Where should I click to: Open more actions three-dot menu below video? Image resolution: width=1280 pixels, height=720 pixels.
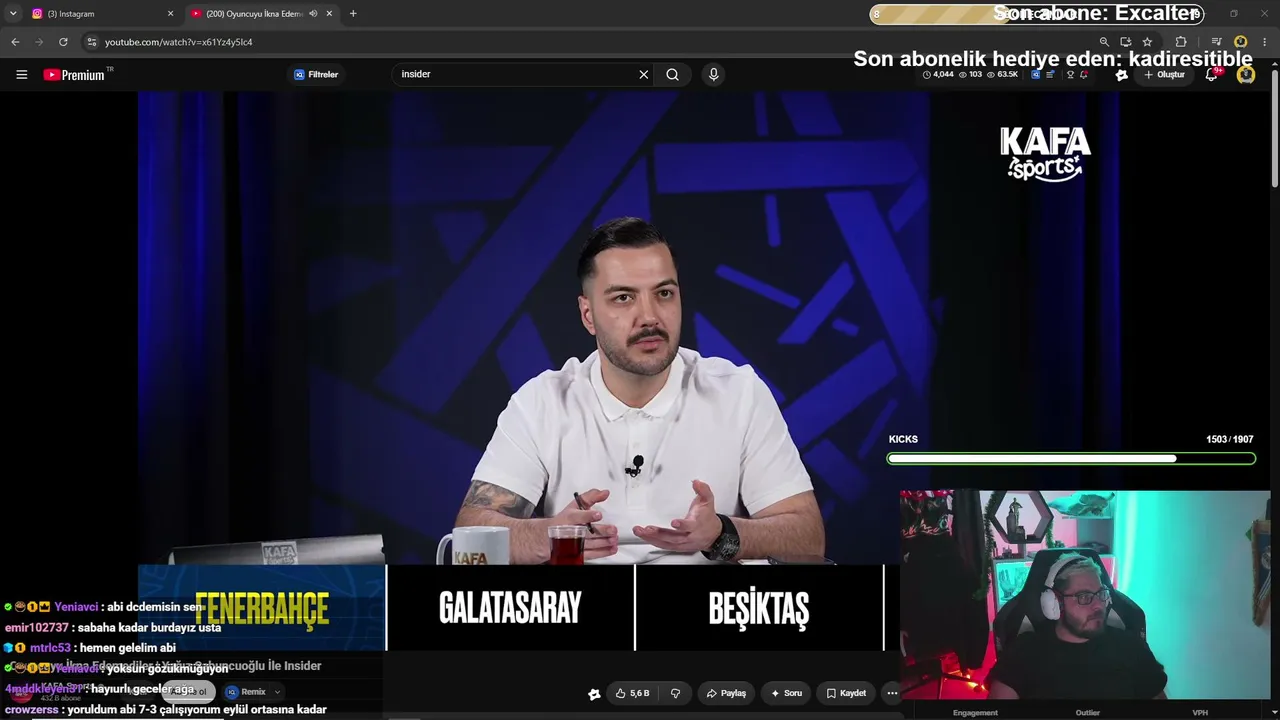coord(892,693)
